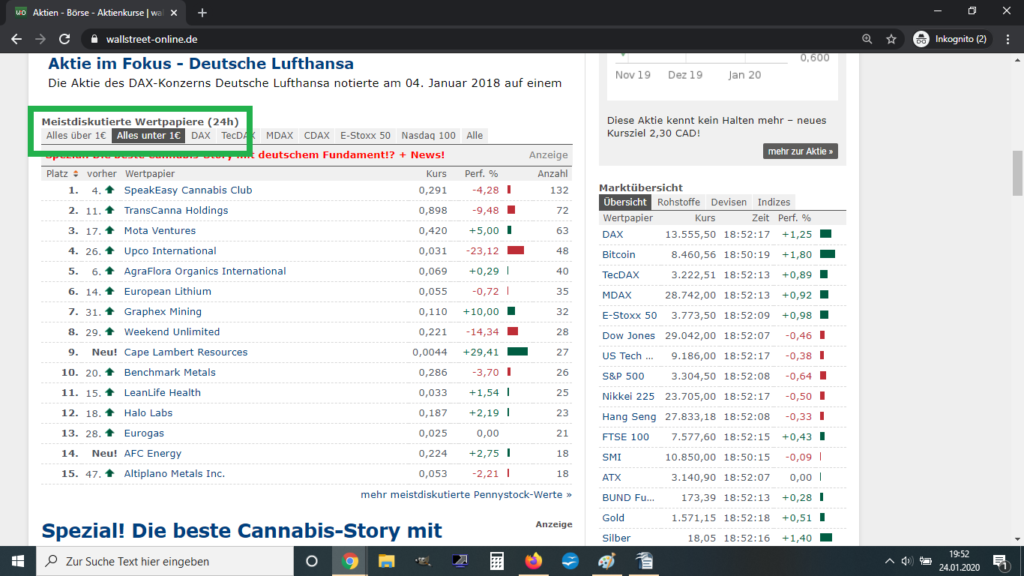
Task: Click the forward navigation arrow
Action: [40, 39]
